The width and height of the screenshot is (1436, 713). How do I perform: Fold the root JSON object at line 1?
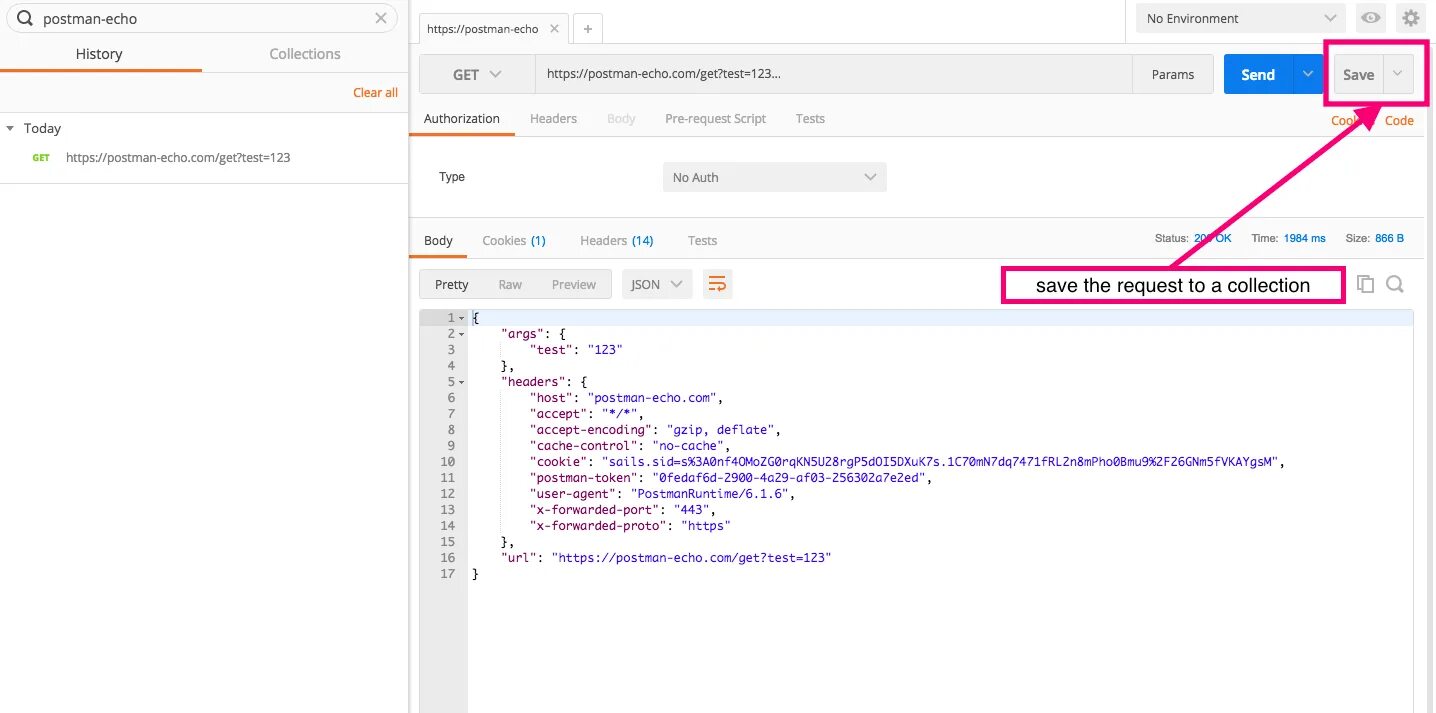click(462, 318)
